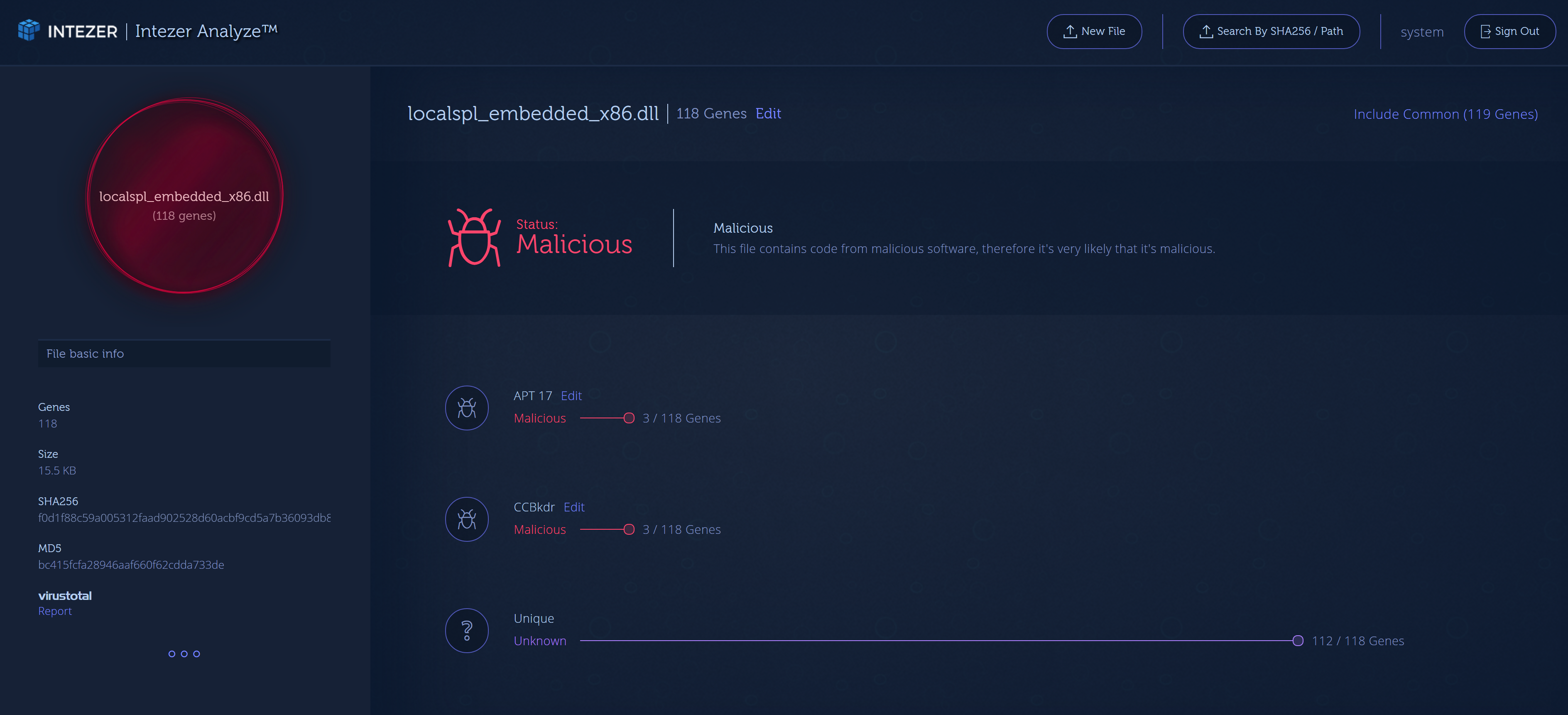Screen dimensions: 1568x715
Task: Click the Intezer Analyze title text
Action: pyautogui.click(x=206, y=31)
